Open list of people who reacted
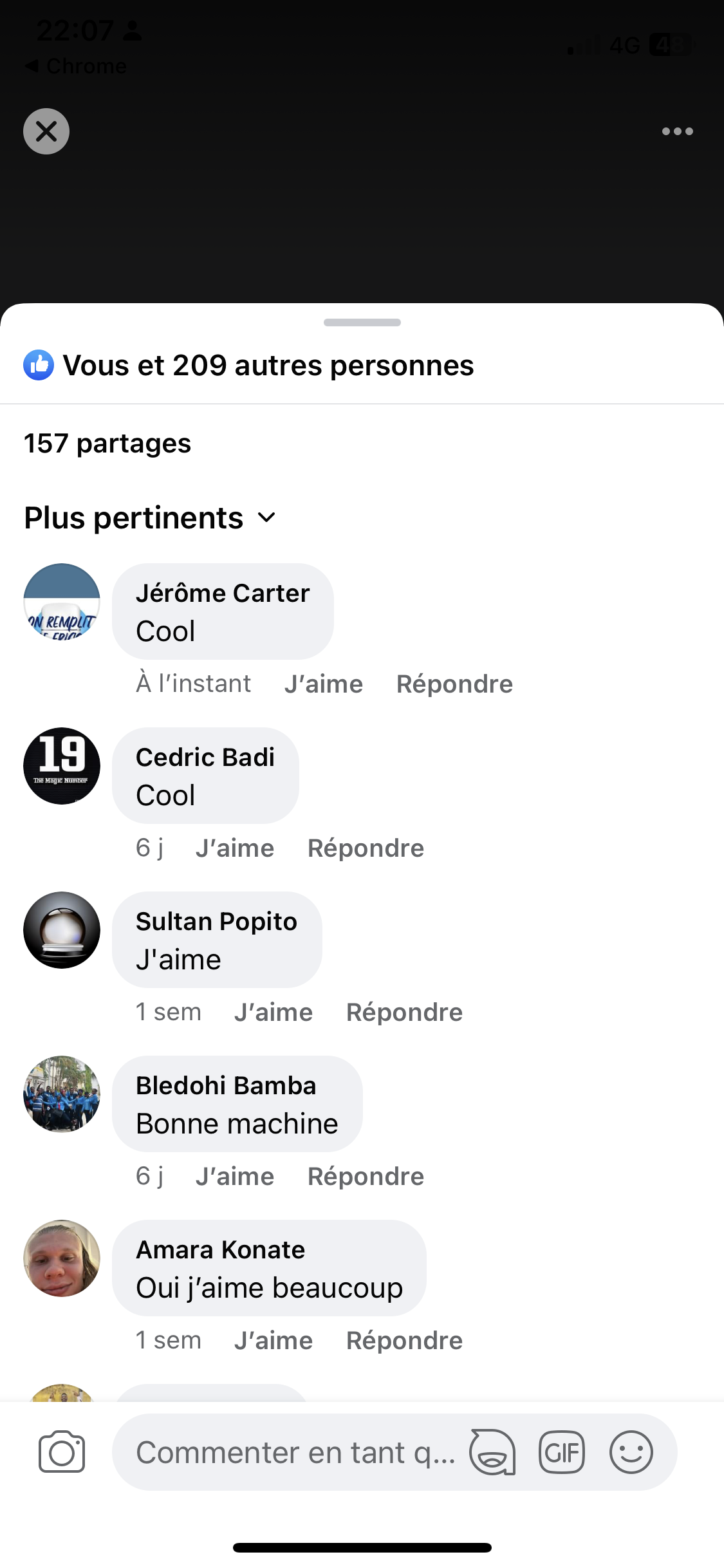The width and height of the screenshot is (724, 1568). [x=268, y=366]
